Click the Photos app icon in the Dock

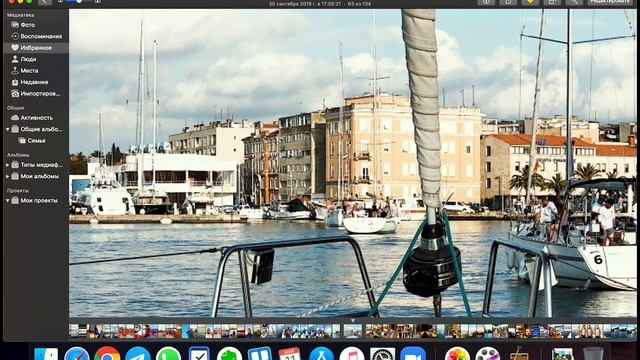pyautogui.click(x=457, y=354)
